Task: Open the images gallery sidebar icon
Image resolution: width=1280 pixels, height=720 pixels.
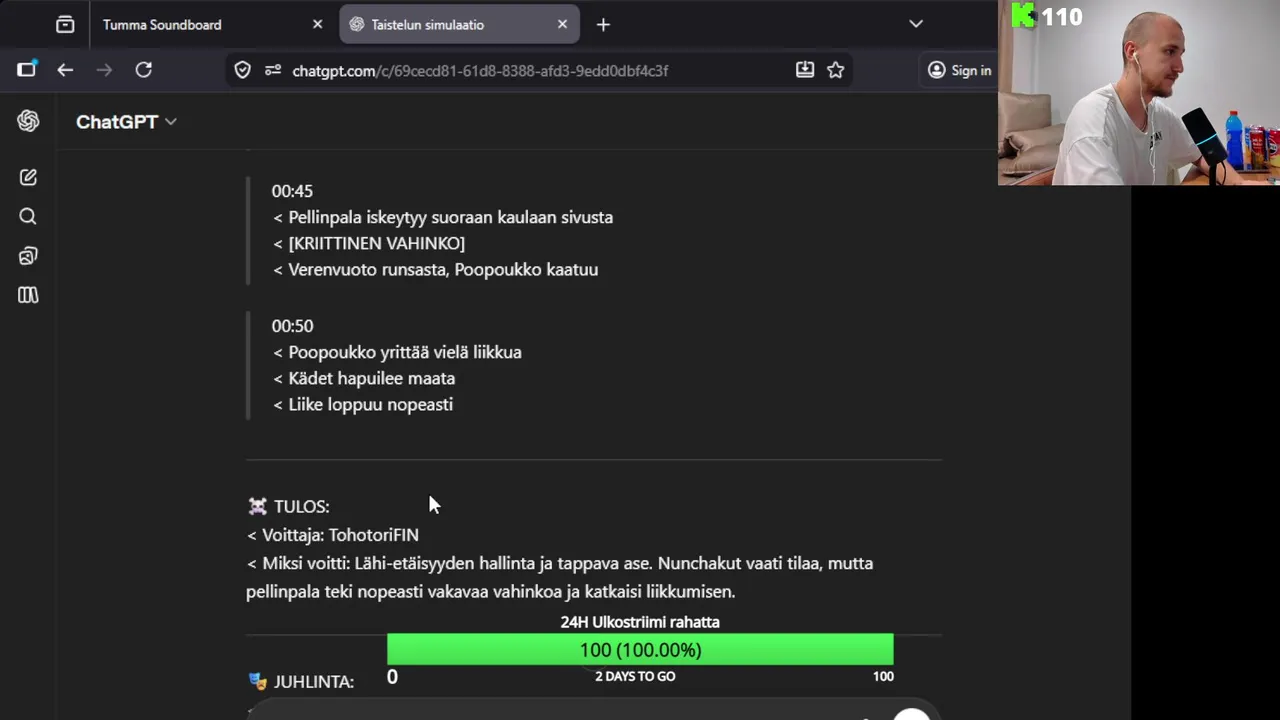Action: 28,256
